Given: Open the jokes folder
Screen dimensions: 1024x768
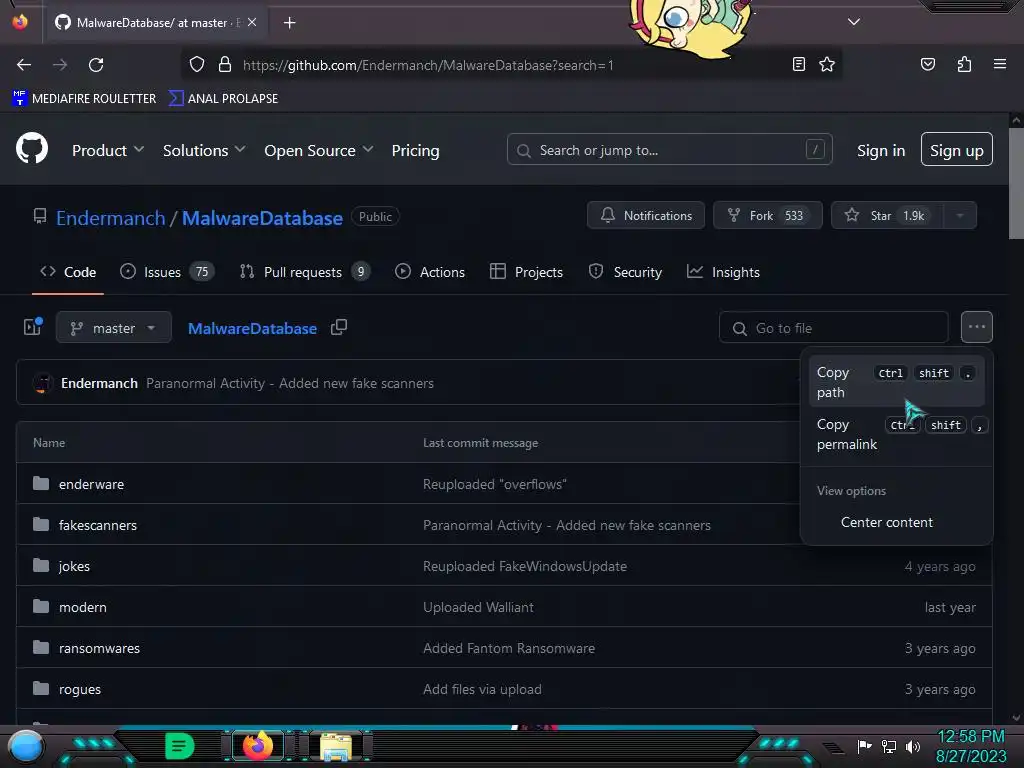Looking at the screenshot, I should (x=74, y=566).
